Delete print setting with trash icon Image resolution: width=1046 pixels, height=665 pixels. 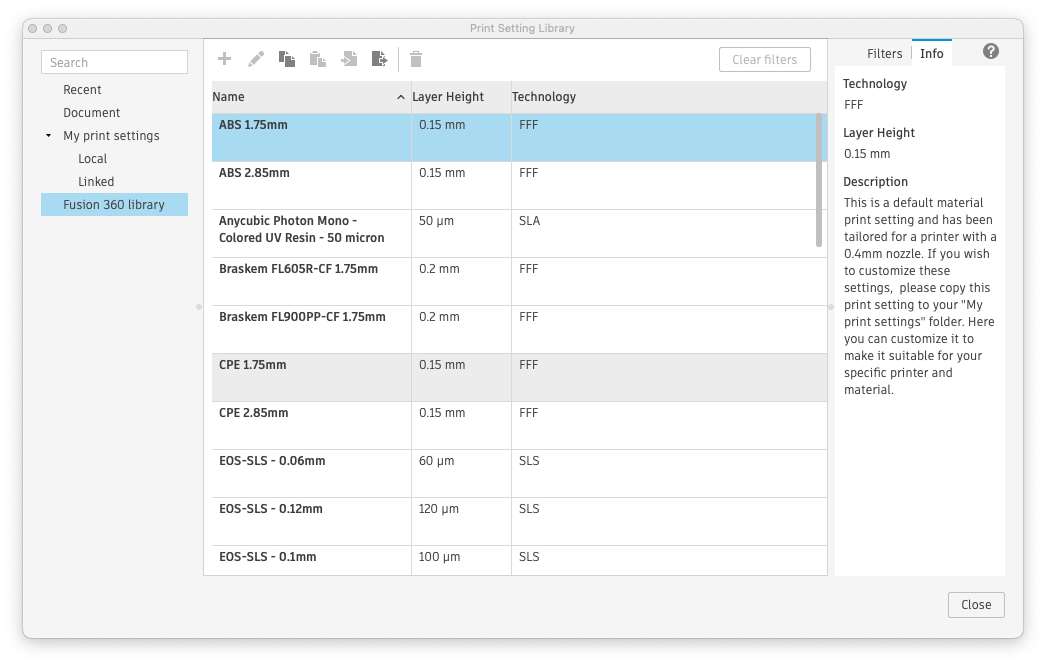pyautogui.click(x=415, y=59)
